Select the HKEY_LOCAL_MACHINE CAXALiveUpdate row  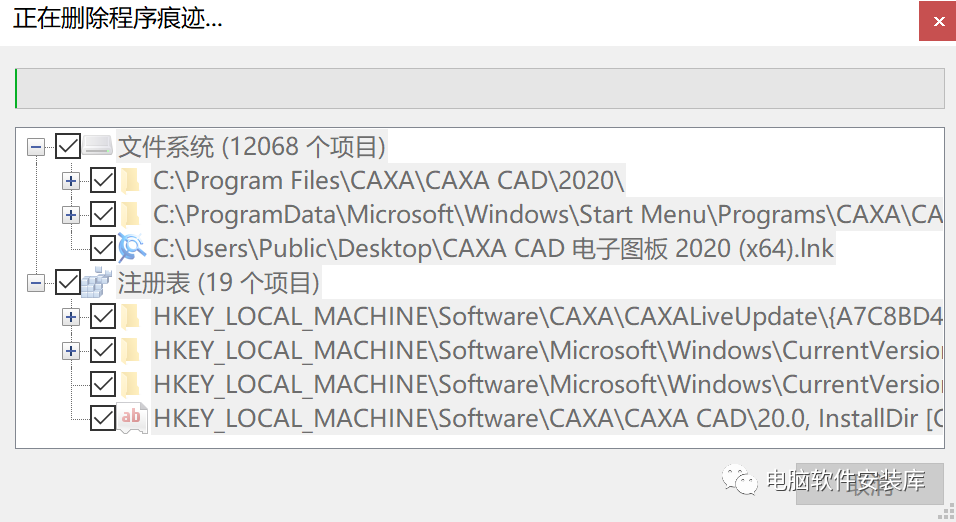pos(548,317)
